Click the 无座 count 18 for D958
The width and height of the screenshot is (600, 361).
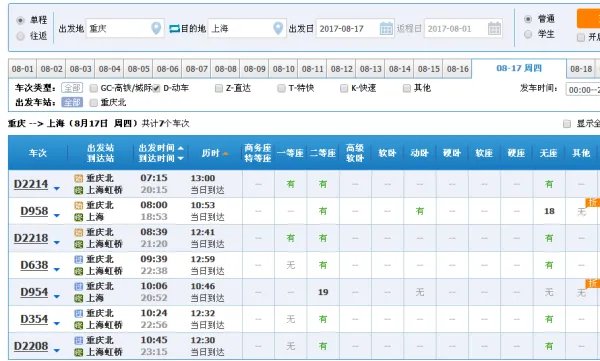click(x=549, y=211)
